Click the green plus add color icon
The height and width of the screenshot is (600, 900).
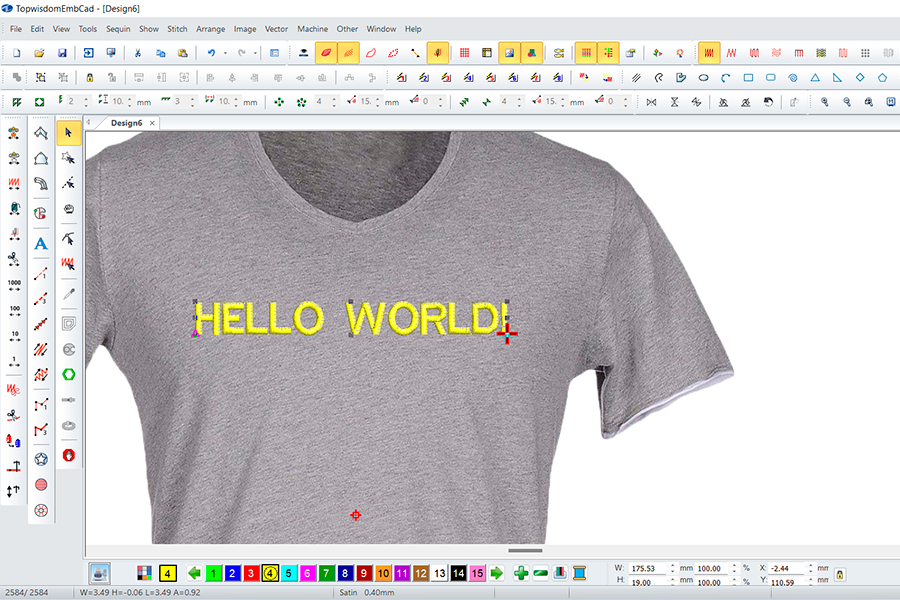(x=521, y=573)
